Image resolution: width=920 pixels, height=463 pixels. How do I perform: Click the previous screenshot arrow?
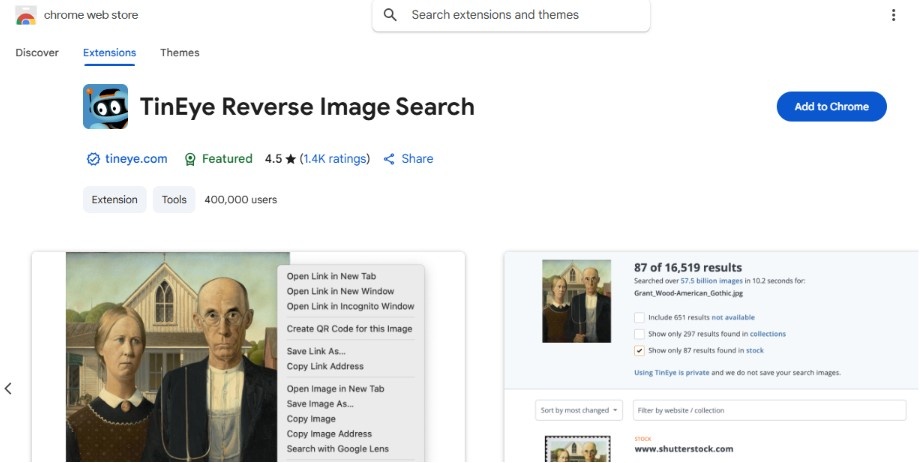point(9,388)
